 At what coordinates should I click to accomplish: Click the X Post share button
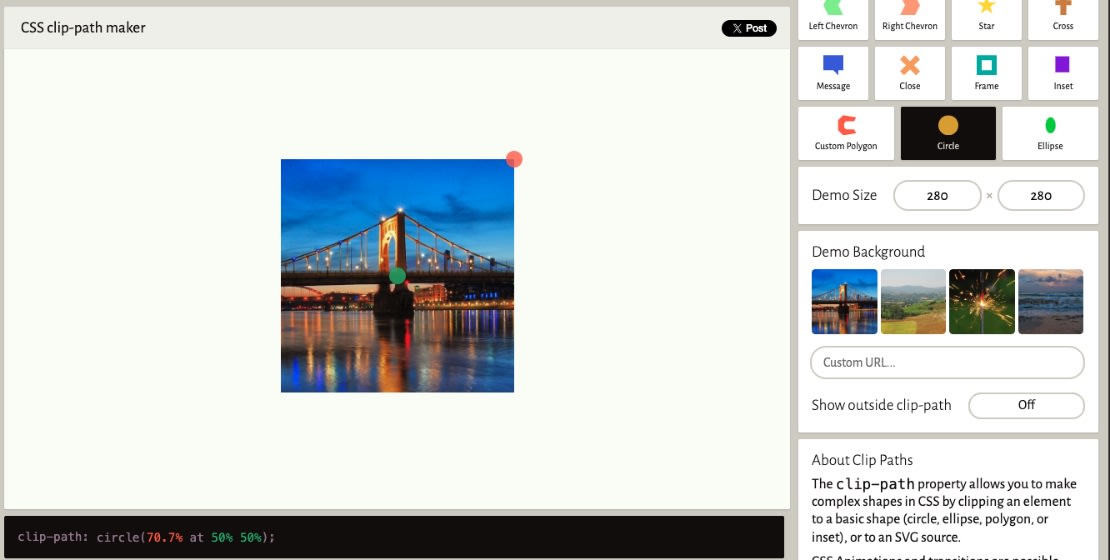click(x=749, y=28)
